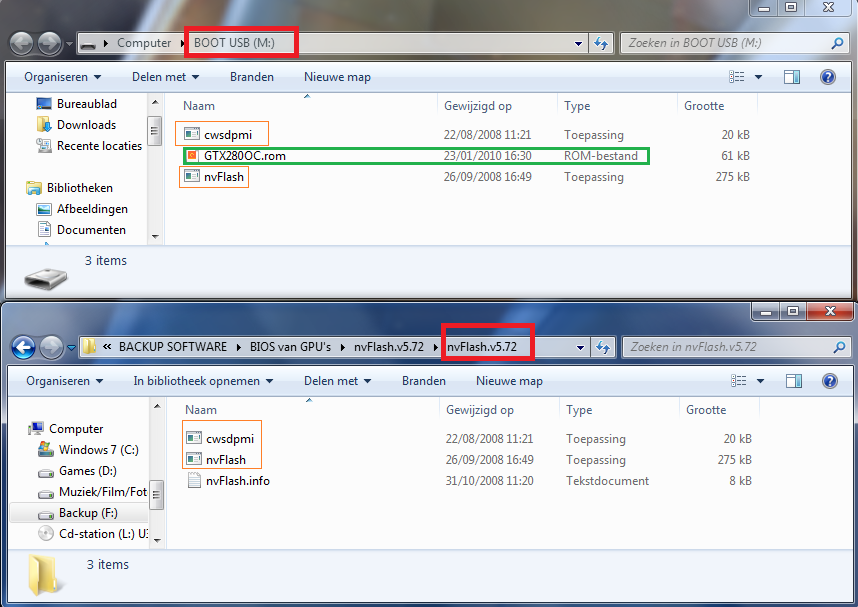Open Delen met menu in BOOT USB window
Image resolution: width=858 pixels, height=607 pixels.
(165, 77)
